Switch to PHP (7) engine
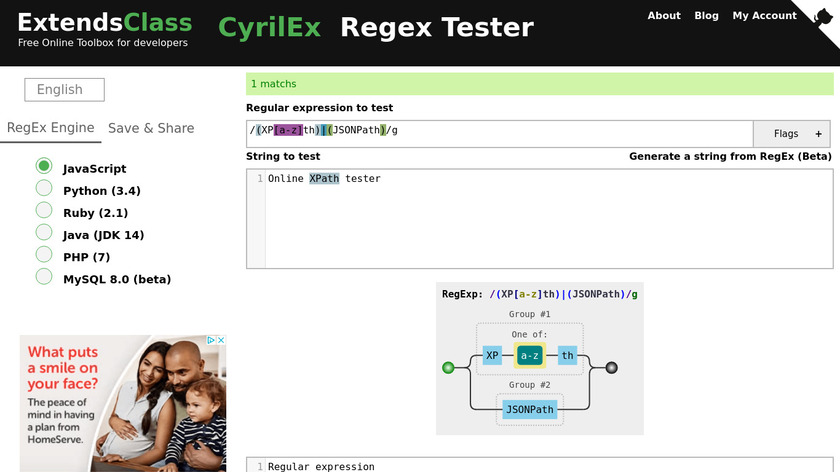This screenshot has width=840, height=472. pyautogui.click(x=44, y=254)
